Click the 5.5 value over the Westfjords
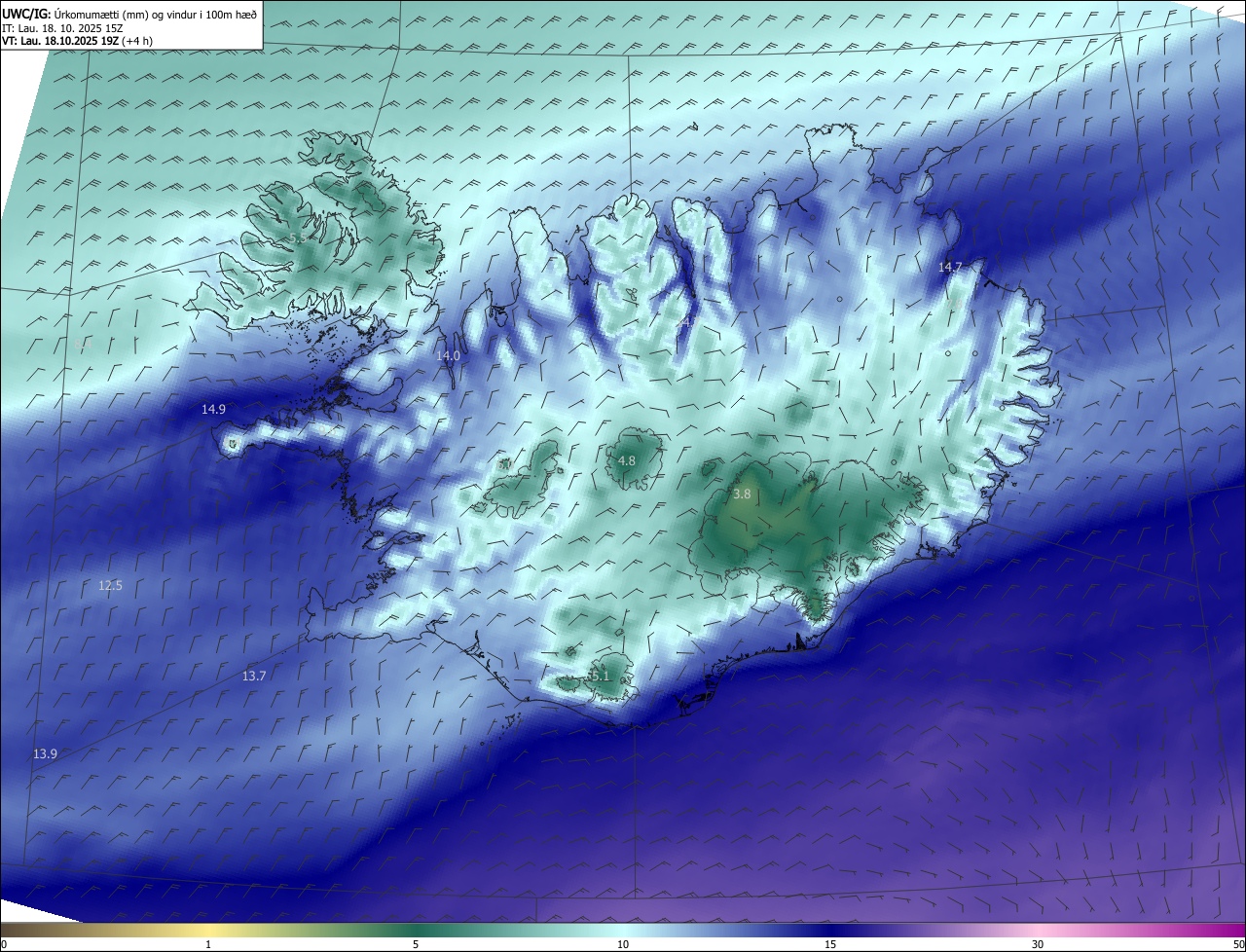 pos(298,237)
